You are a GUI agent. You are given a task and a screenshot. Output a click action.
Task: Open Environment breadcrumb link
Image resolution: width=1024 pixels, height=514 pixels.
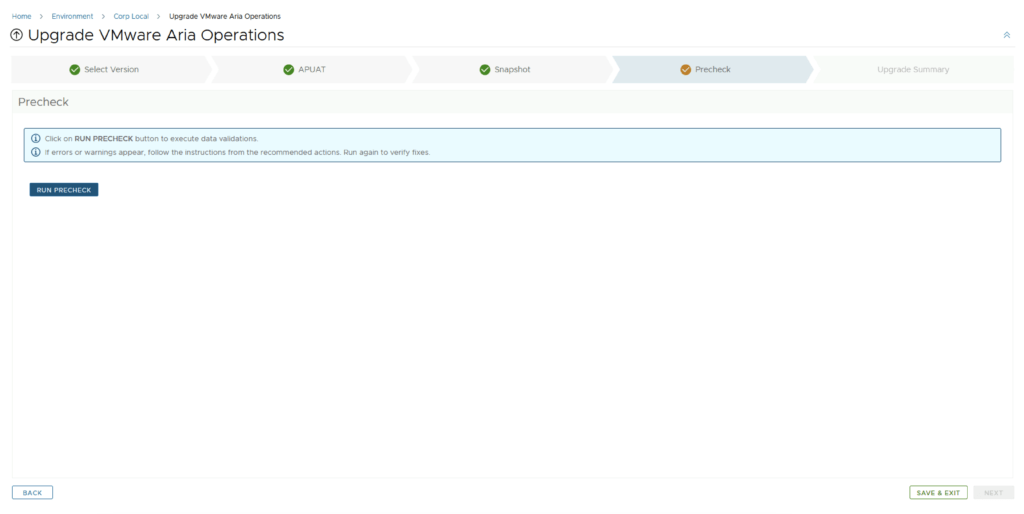point(72,16)
